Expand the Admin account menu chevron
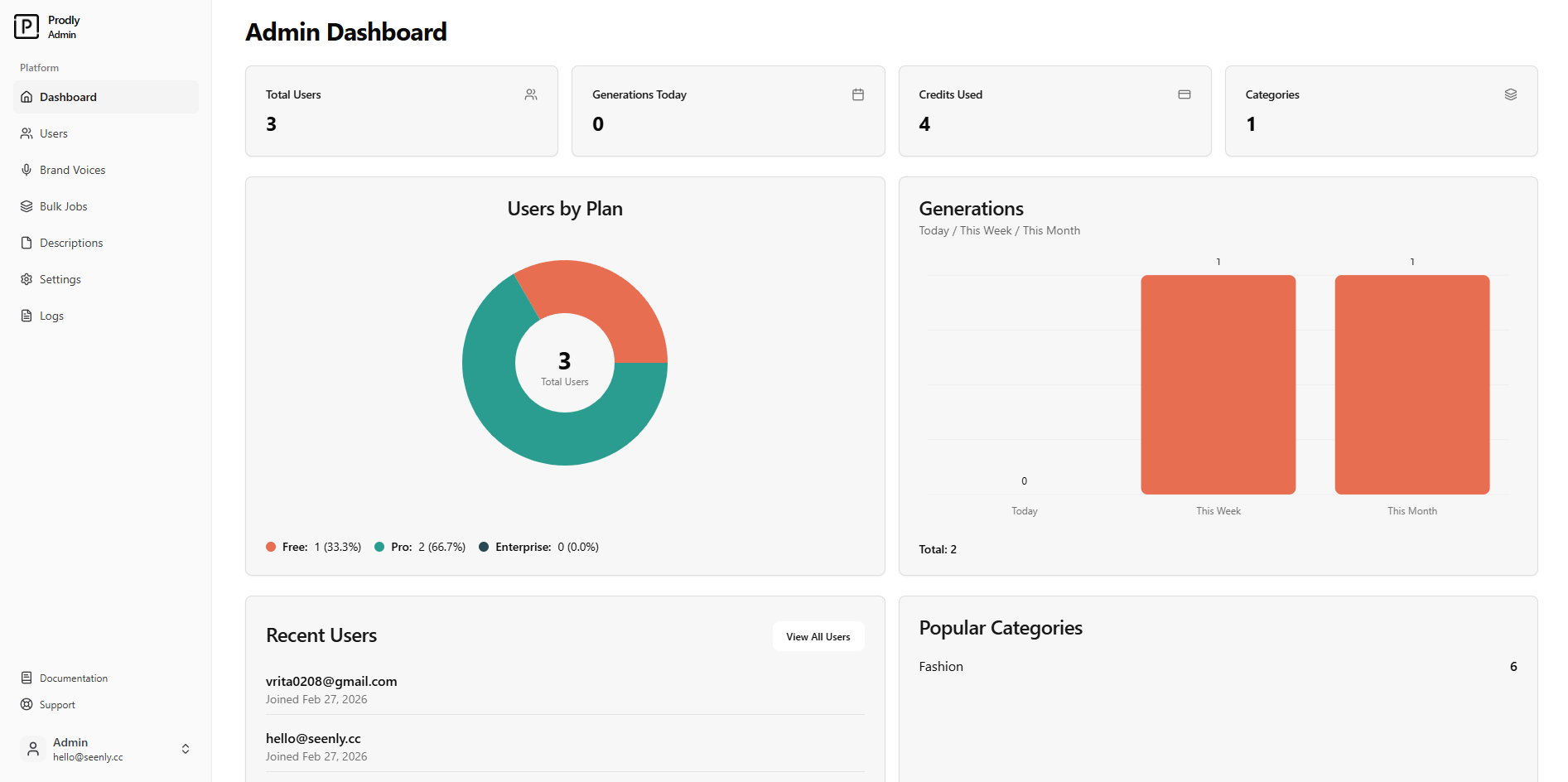 (186, 749)
